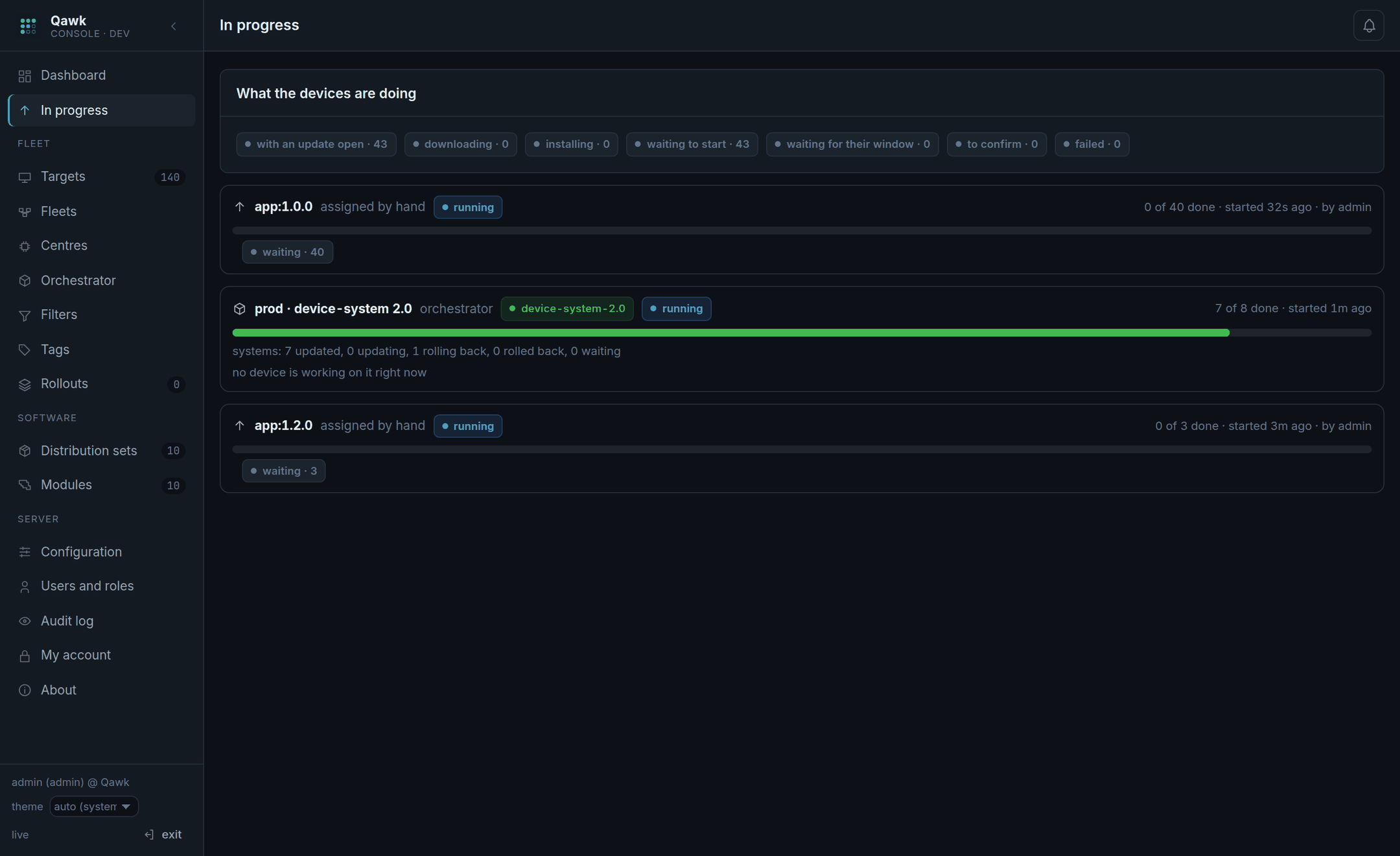Click the Audit log eye icon
Image resolution: width=1400 pixels, height=856 pixels.
coord(25,621)
